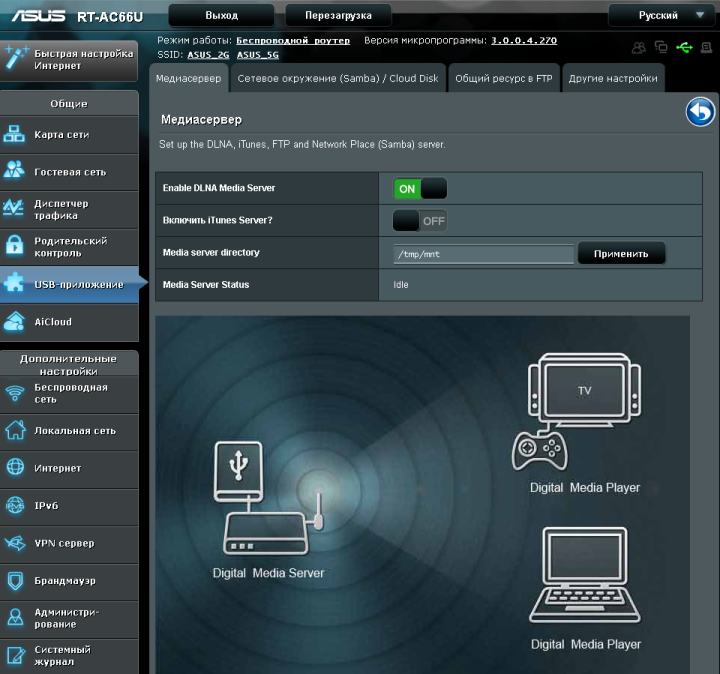Open the Системный журнал menu item
Screen dimensions: 720x674
(69, 656)
